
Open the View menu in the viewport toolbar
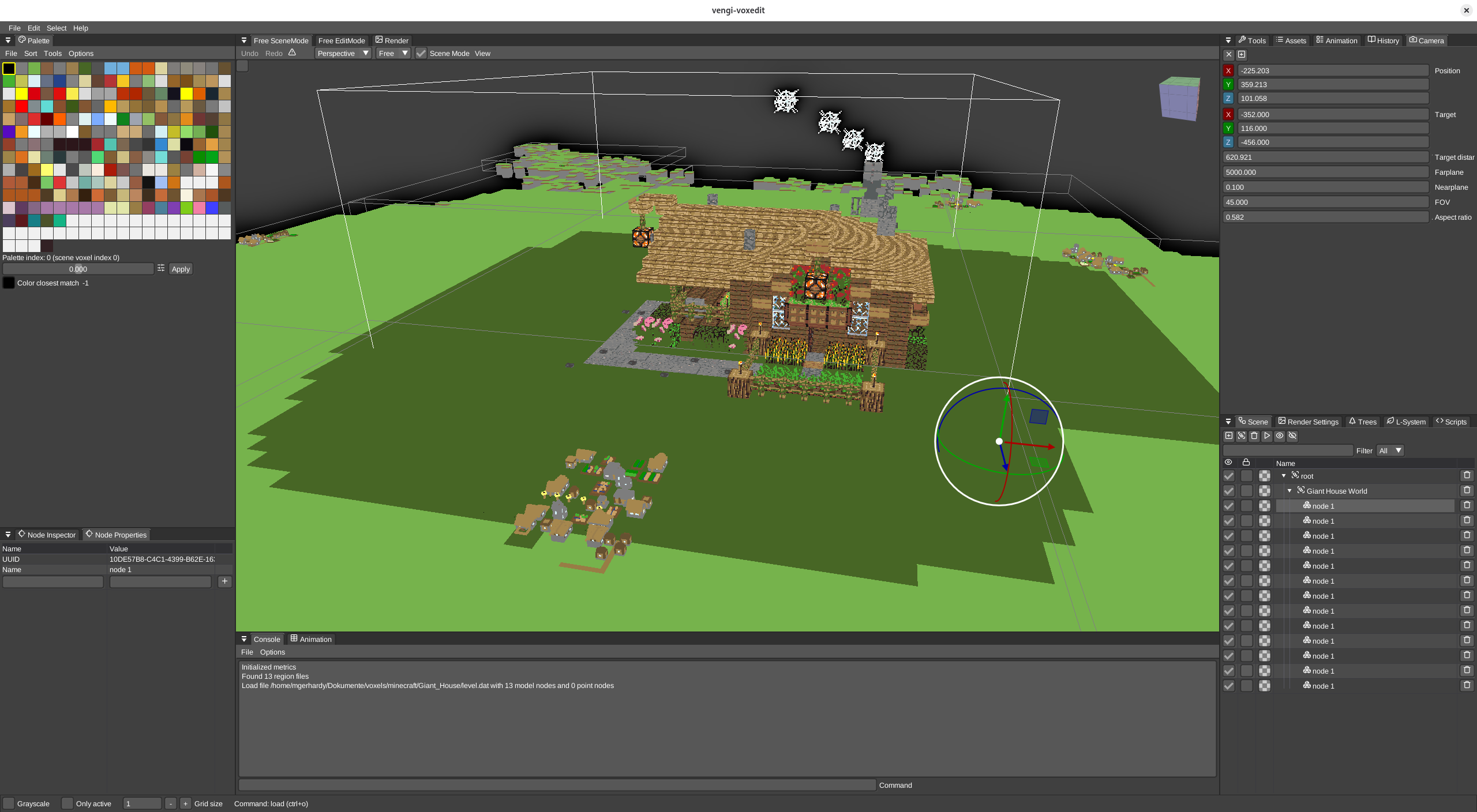(x=482, y=53)
